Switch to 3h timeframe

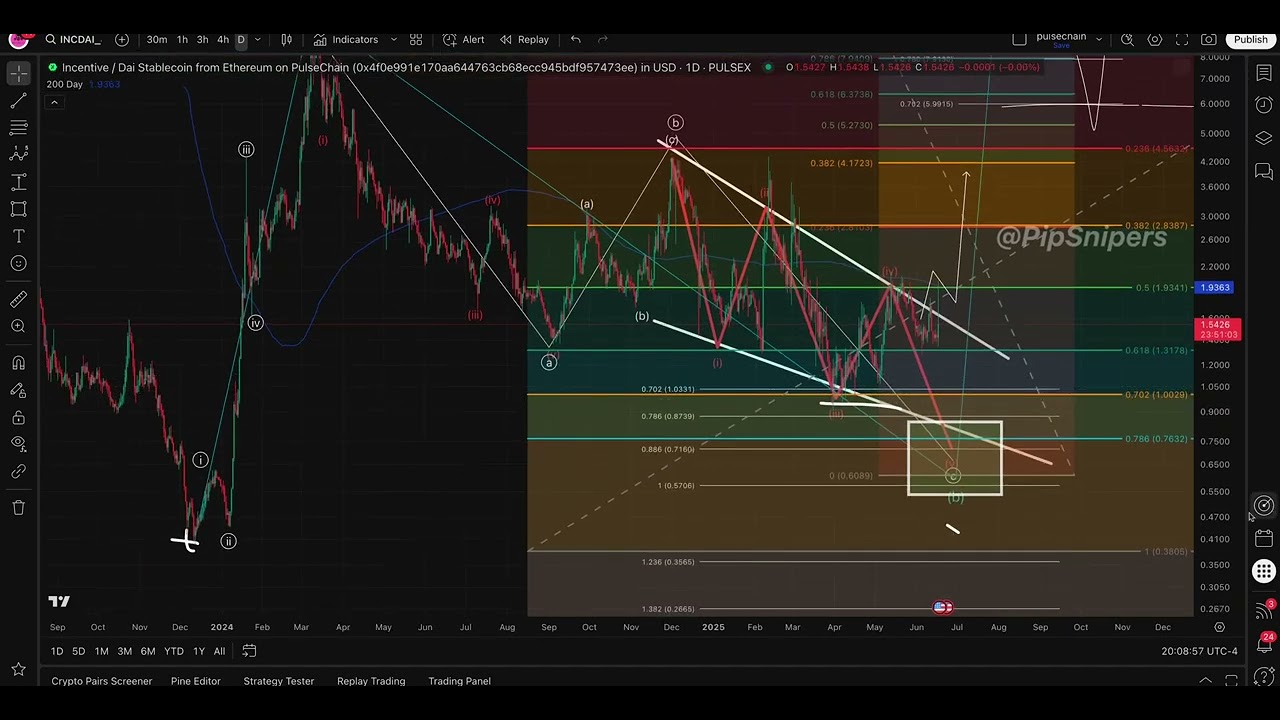click(x=203, y=40)
